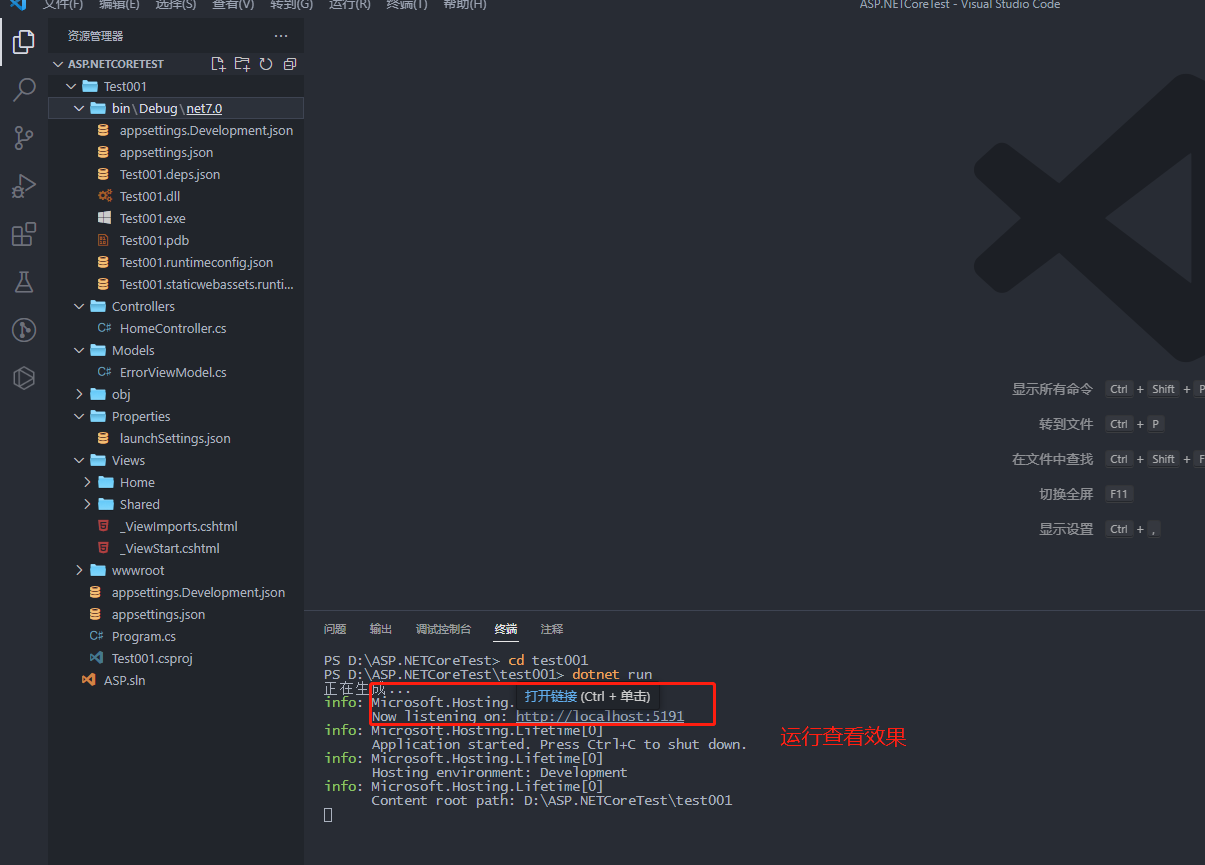Screen dimensions: 1205x865
Task: Open _ViewStart.cshtml file
Action: (170, 548)
